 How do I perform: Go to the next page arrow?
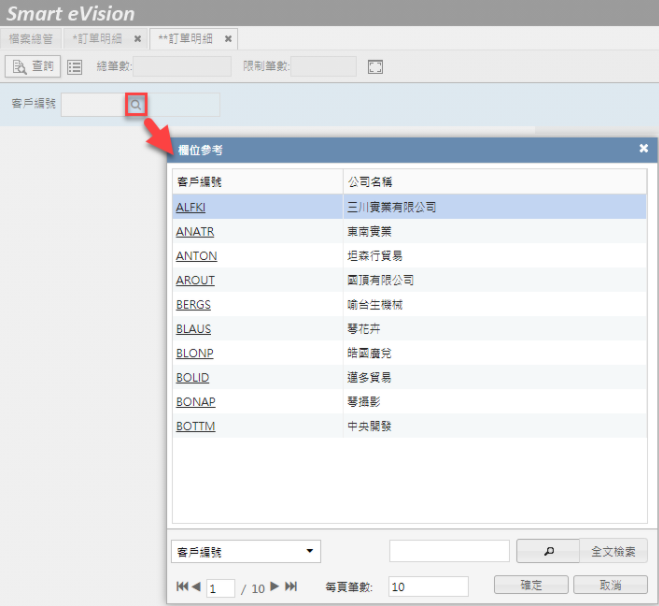point(275,587)
